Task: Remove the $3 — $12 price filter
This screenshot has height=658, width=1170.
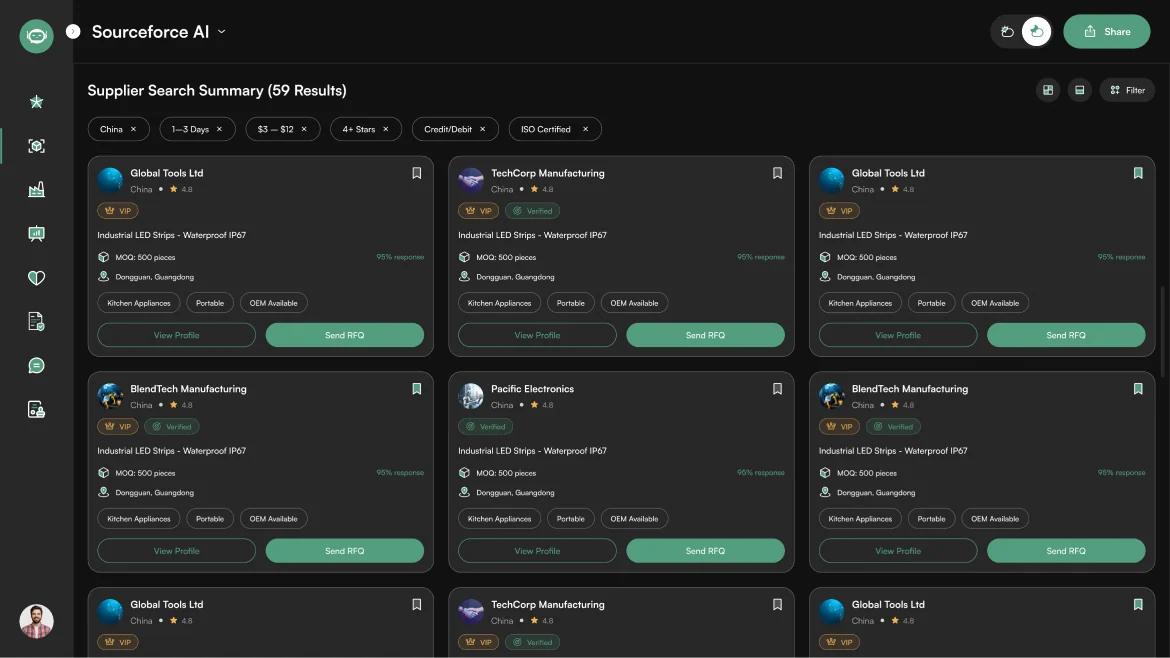Action: pos(304,129)
